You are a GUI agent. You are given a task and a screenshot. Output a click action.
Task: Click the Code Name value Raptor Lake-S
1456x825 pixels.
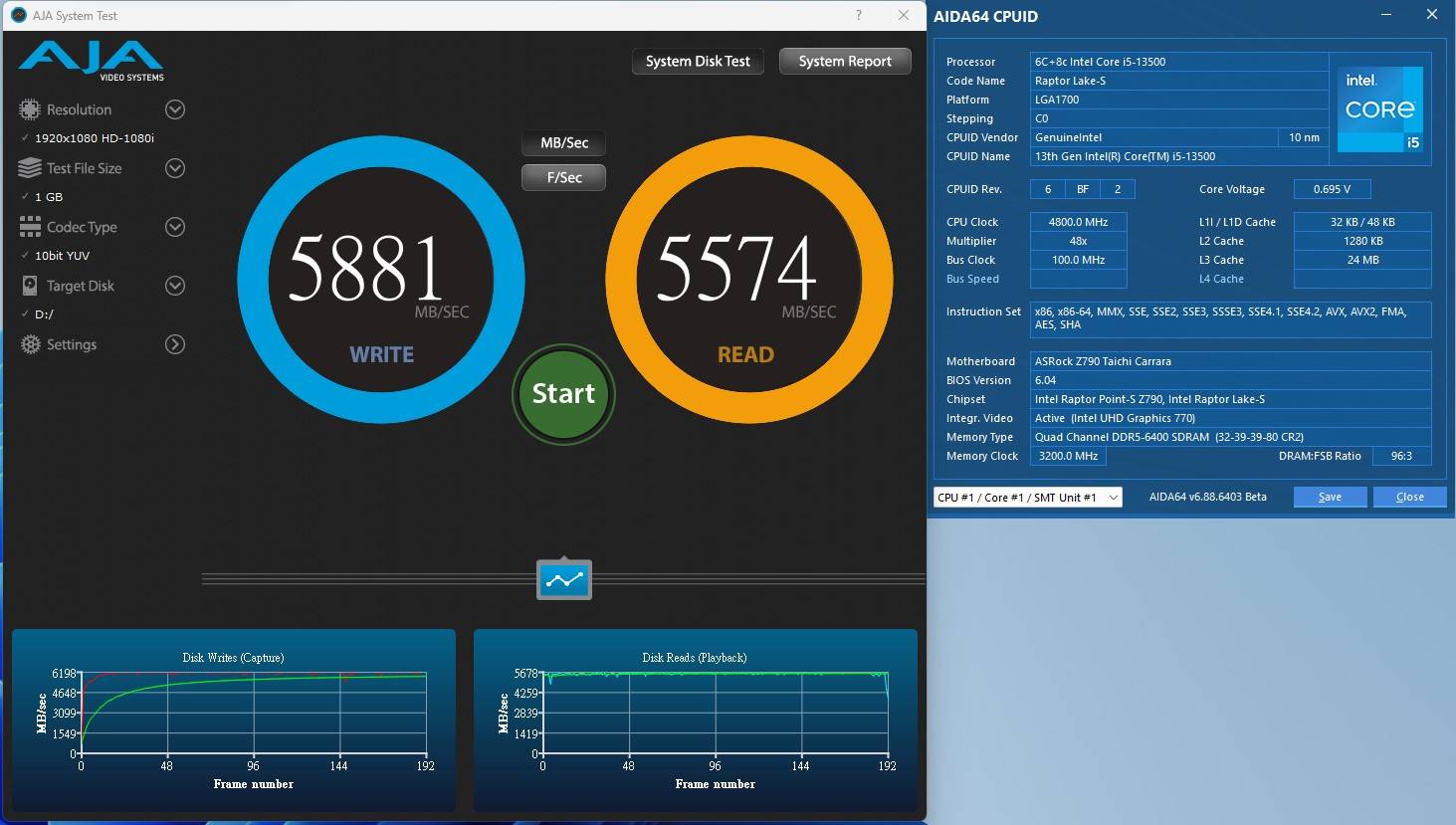pos(1179,81)
